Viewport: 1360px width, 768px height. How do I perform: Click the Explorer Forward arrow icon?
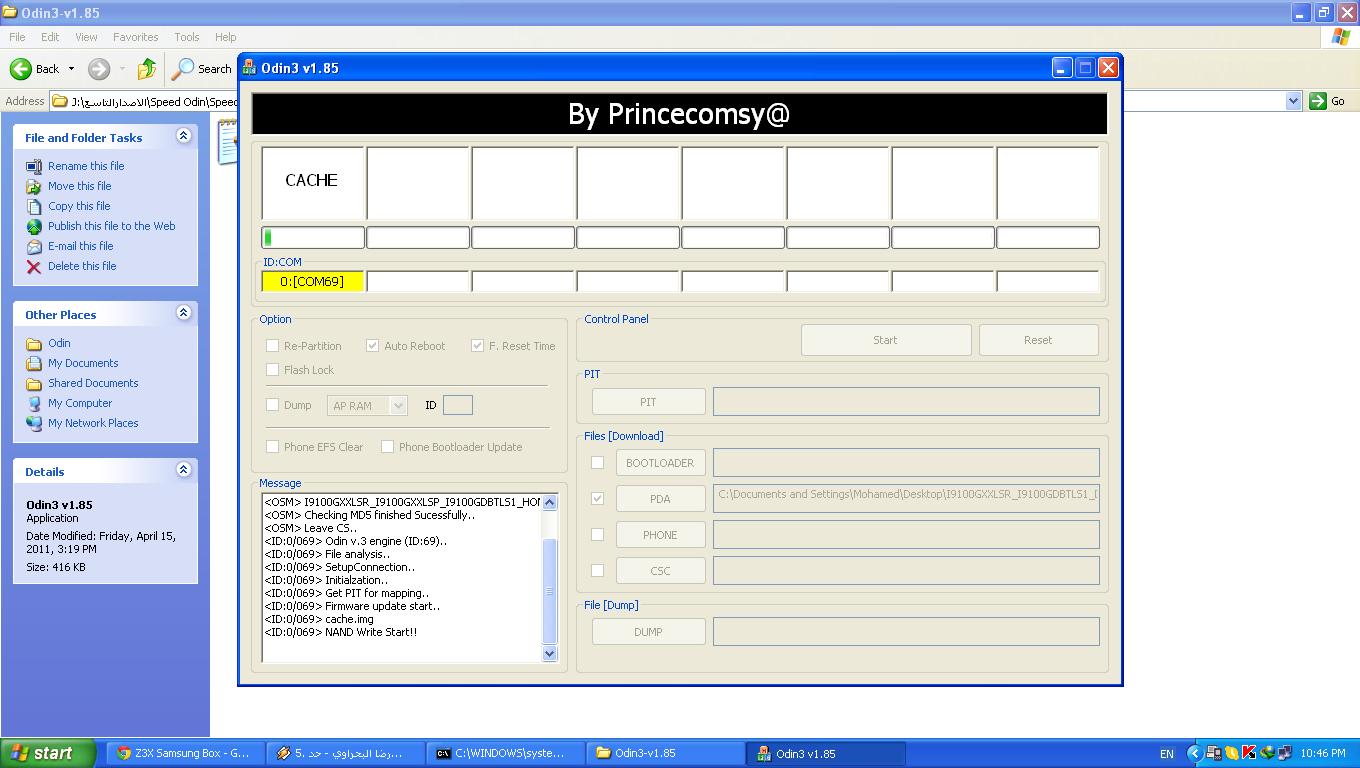click(98, 69)
